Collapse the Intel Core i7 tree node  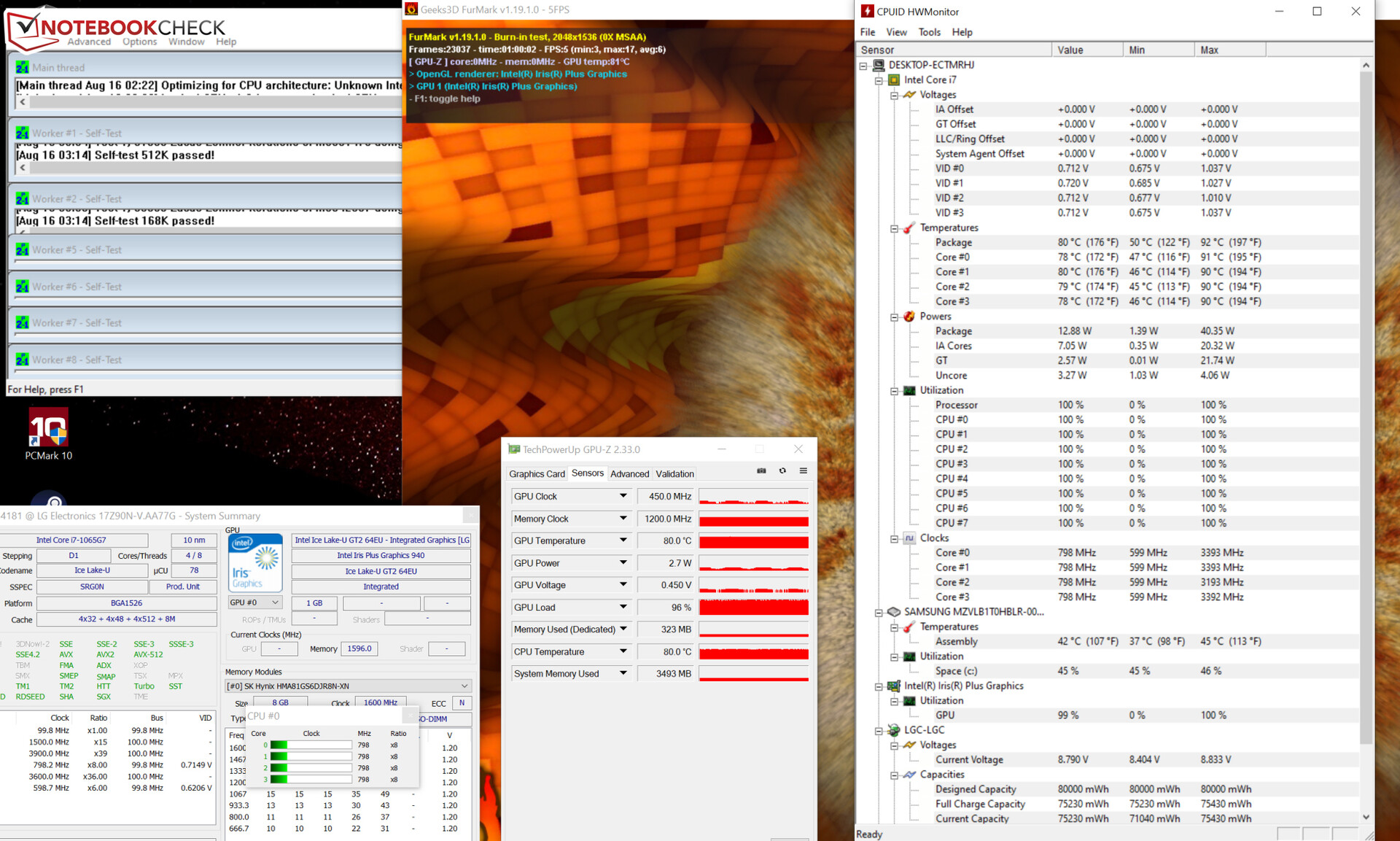(x=879, y=80)
